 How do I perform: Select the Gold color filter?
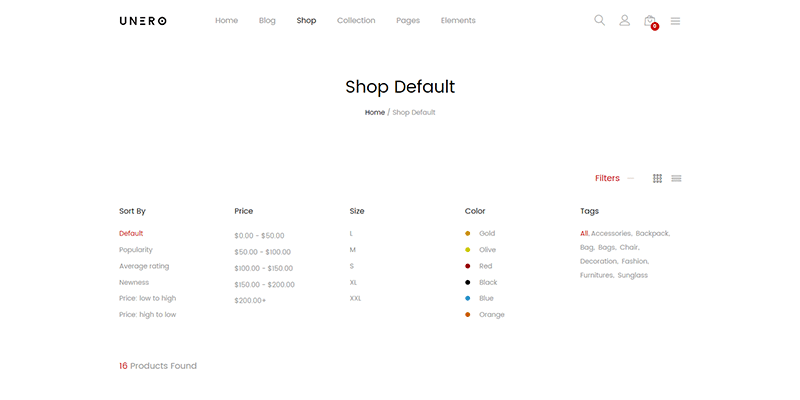point(486,233)
